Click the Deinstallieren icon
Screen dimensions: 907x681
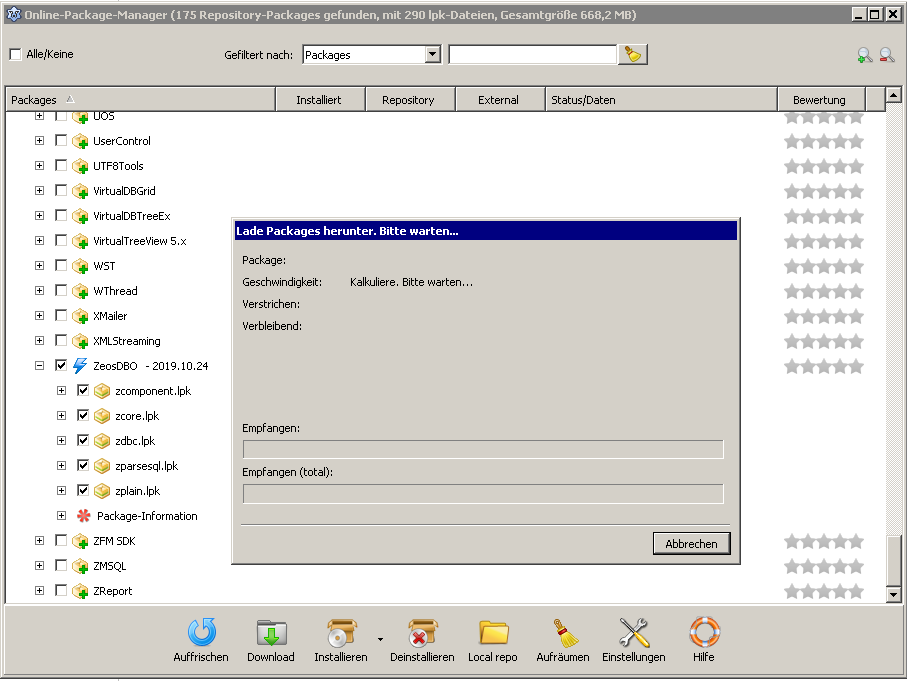point(422,633)
